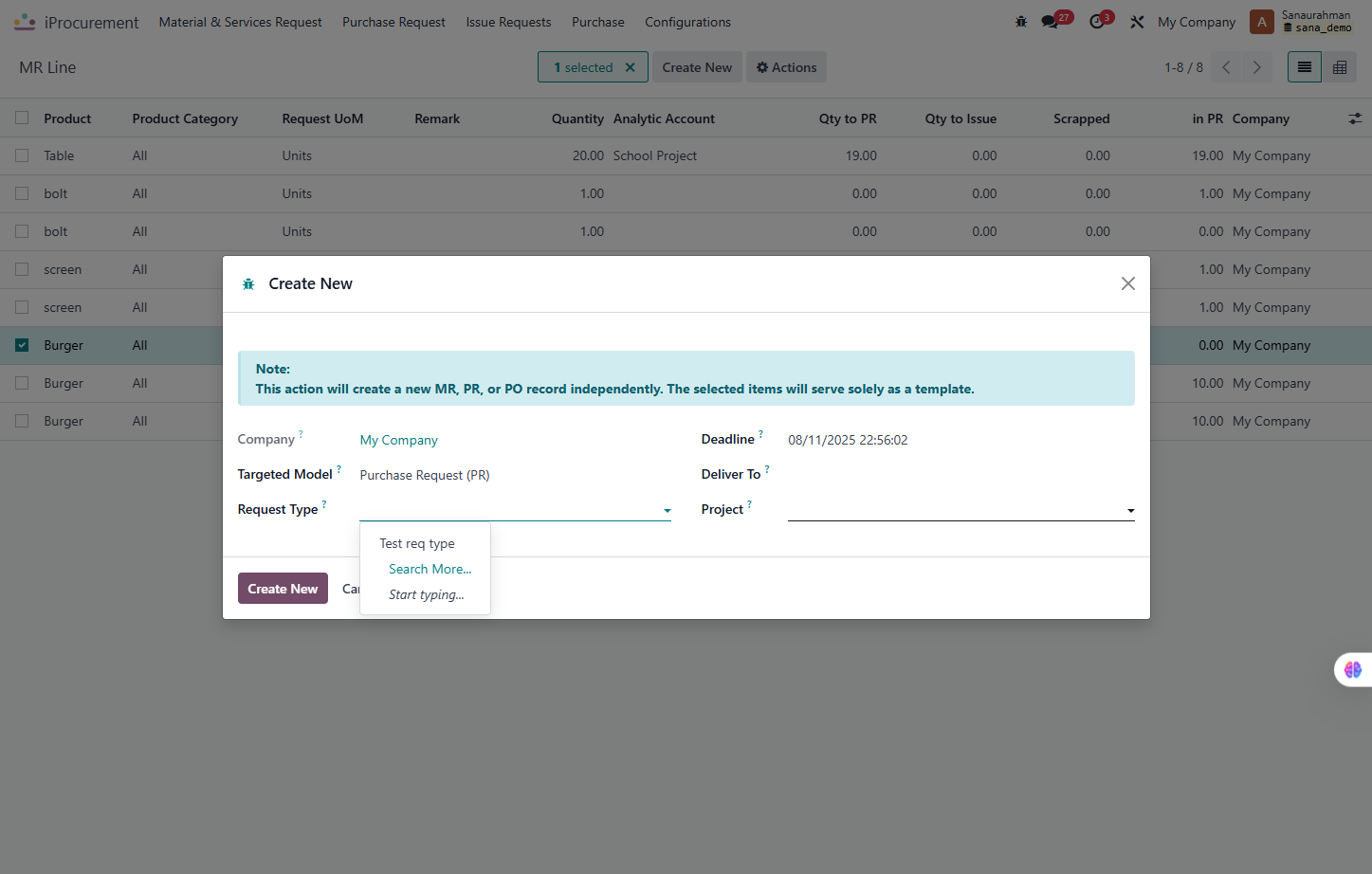This screenshot has width=1372, height=874.
Task: Click the Deadline date field
Action: click(x=960, y=440)
